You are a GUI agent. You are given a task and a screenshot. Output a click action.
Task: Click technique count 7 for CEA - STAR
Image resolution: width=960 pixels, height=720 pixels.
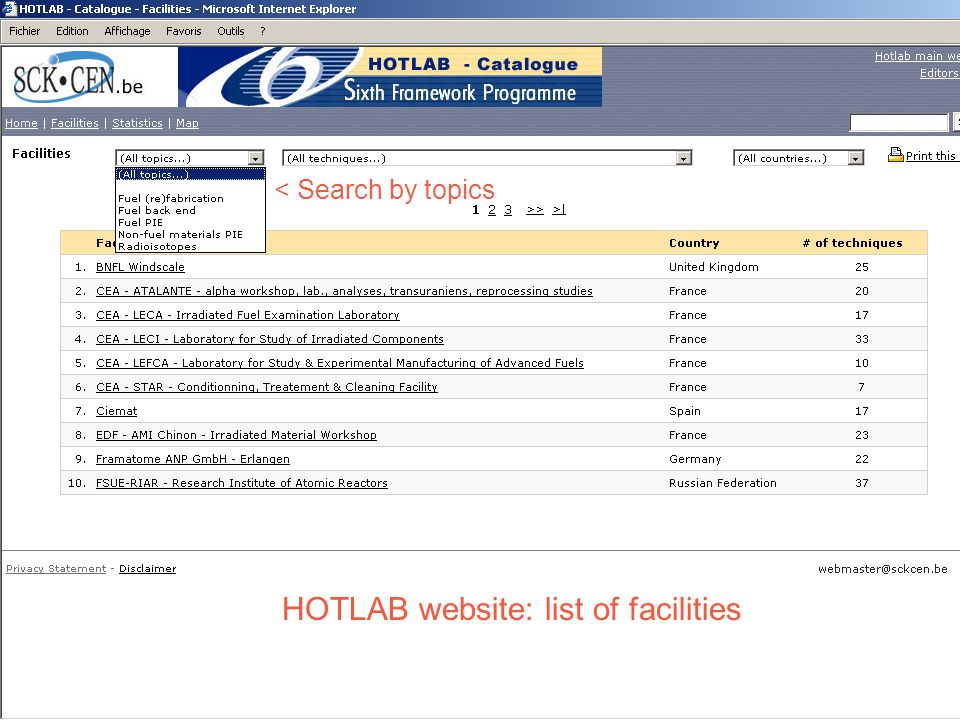[x=861, y=387]
